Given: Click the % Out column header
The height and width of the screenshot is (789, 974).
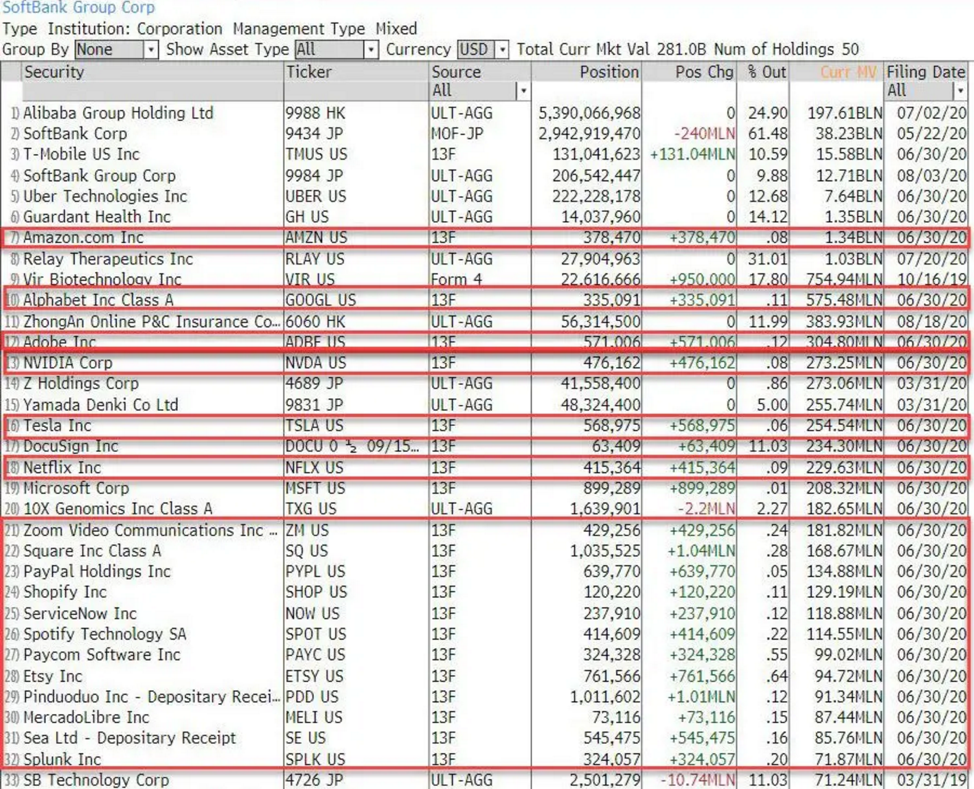Looking at the screenshot, I should tap(766, 72).
